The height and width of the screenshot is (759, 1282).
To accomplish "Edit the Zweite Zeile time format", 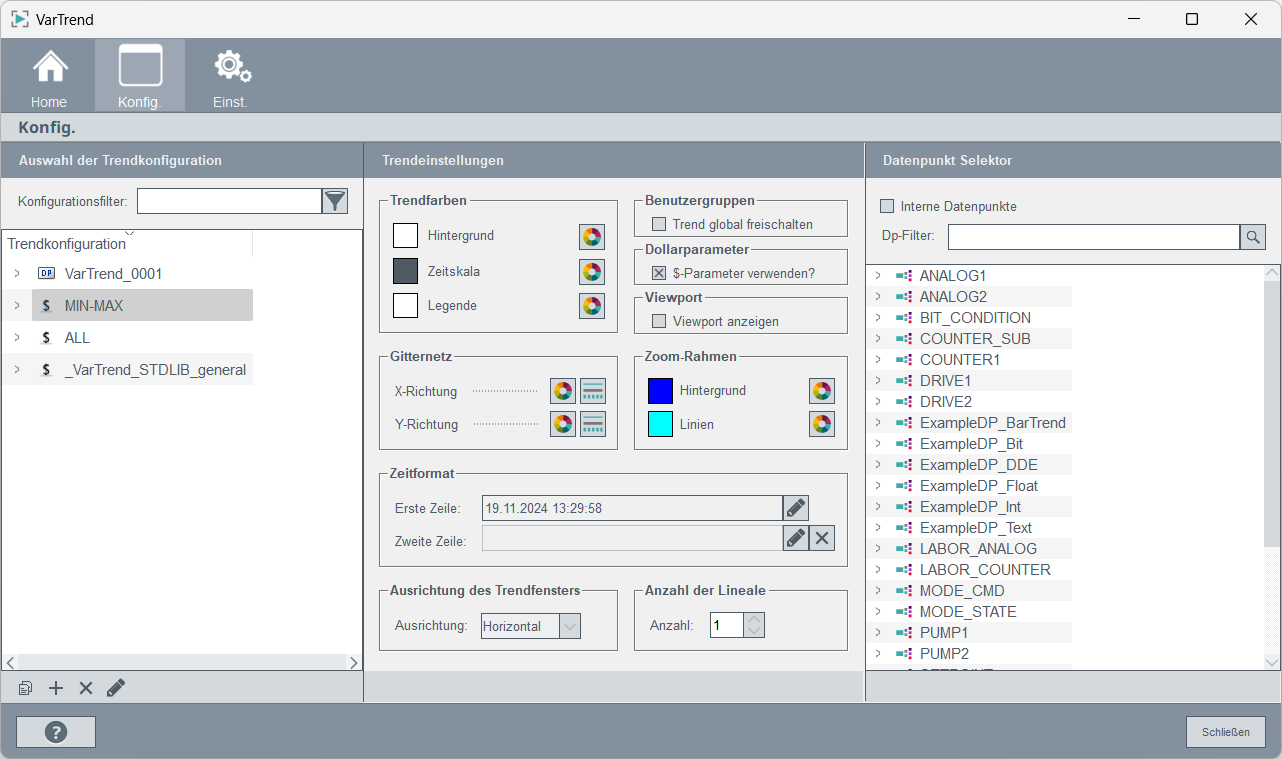I will tap(796, 538).
